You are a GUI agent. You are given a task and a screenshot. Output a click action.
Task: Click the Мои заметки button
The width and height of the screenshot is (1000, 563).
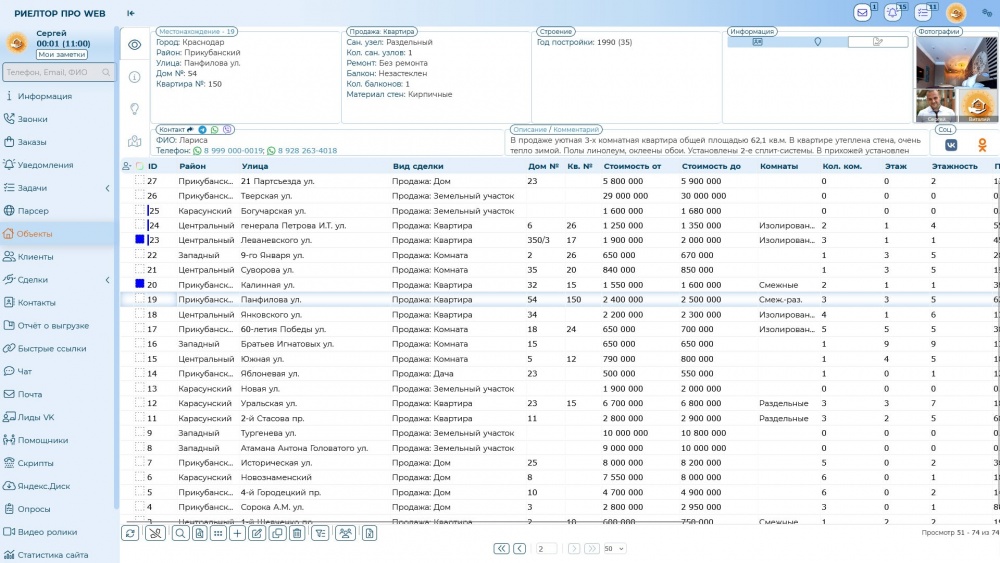click(62, 54)
